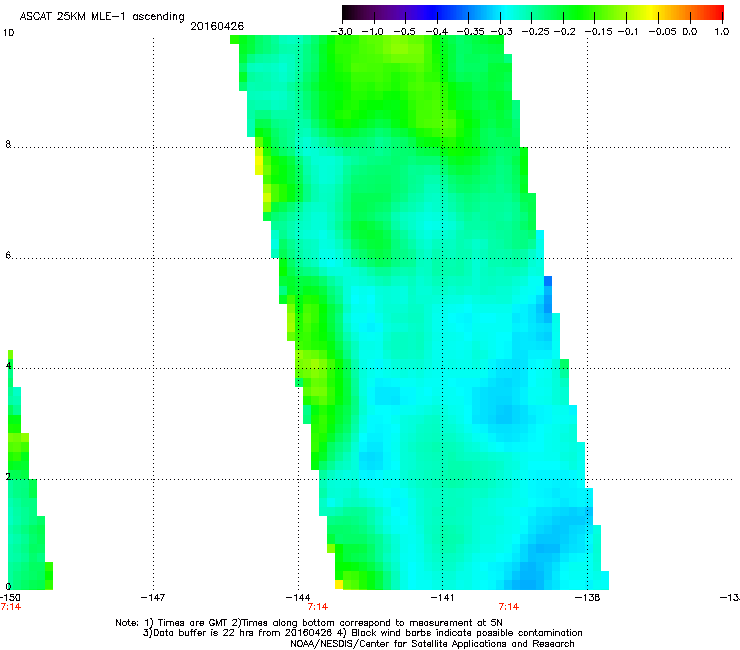Screen dimensions: 740x650
Task: Click longitude axis label -144
Action: pyautogui.click(x=298, y=598)
